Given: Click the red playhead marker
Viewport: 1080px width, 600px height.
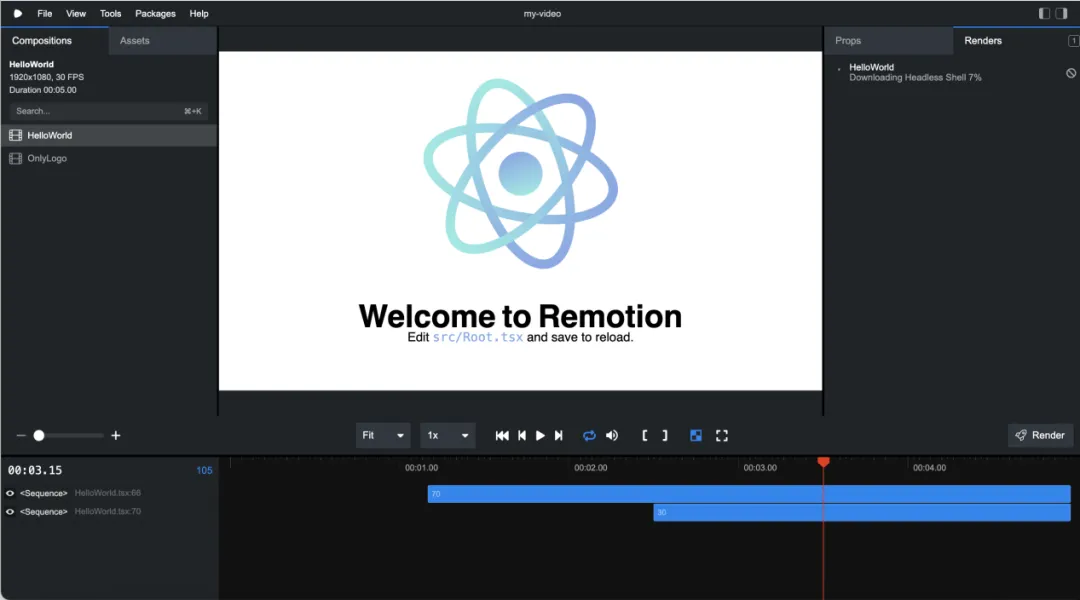Looking at the screenshot, I should [823, 462].
